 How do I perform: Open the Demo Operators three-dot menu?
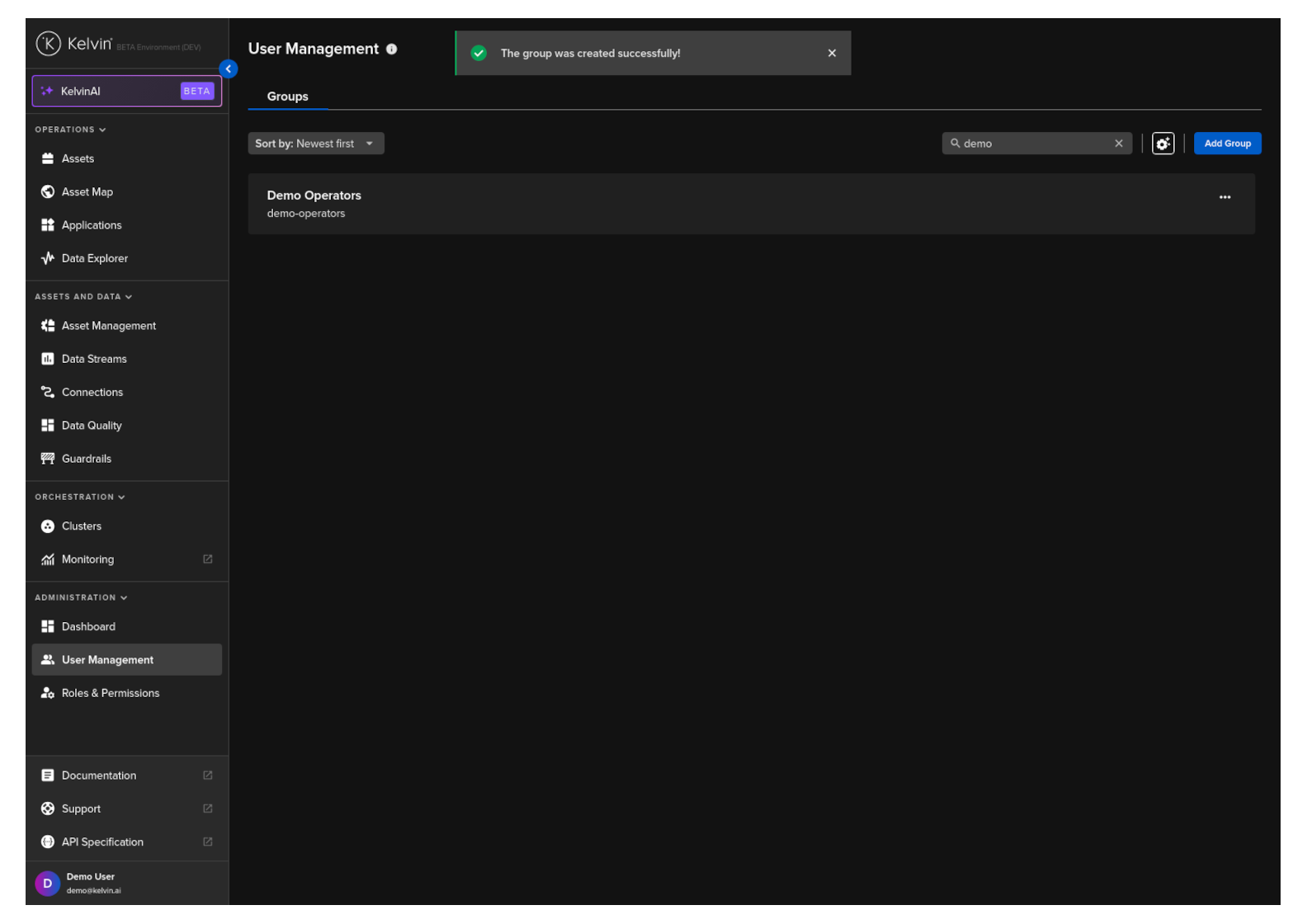[x=1224, y=197]
